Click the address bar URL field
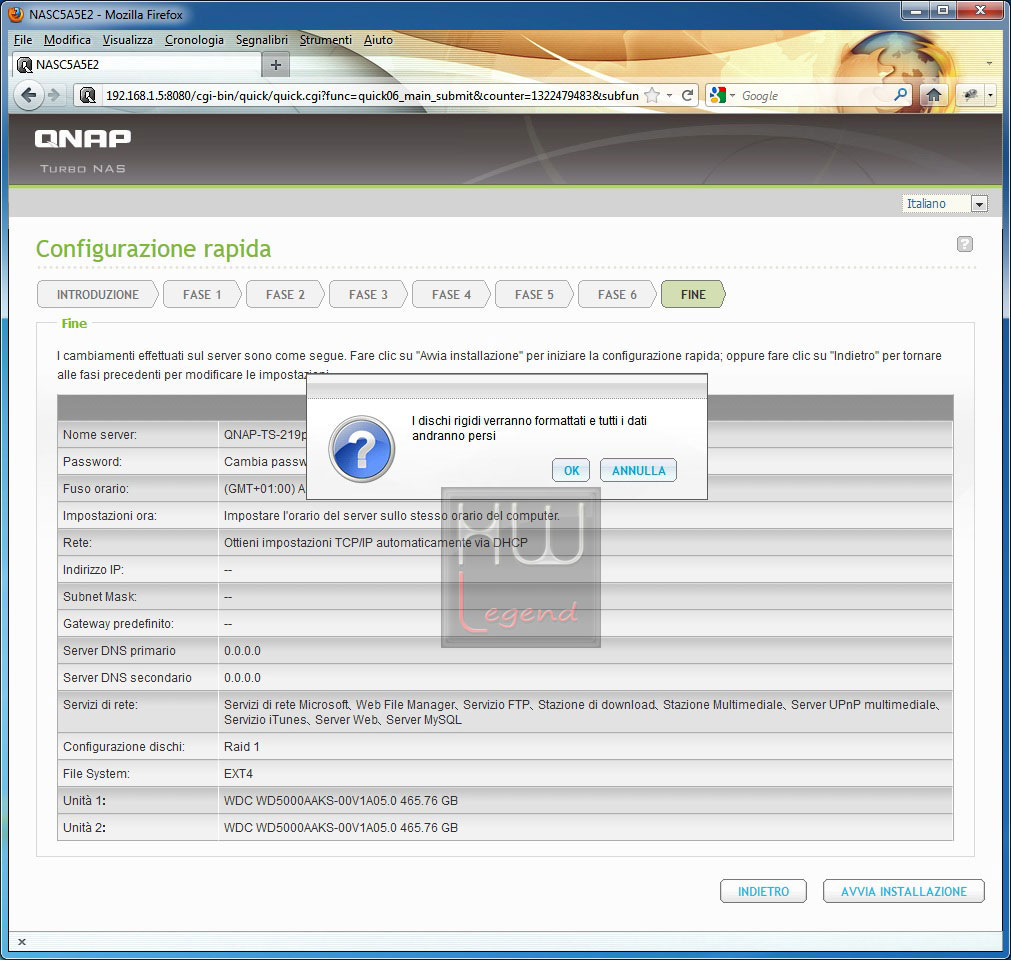Screen dimensions: 1011x960 coord(372,95)
